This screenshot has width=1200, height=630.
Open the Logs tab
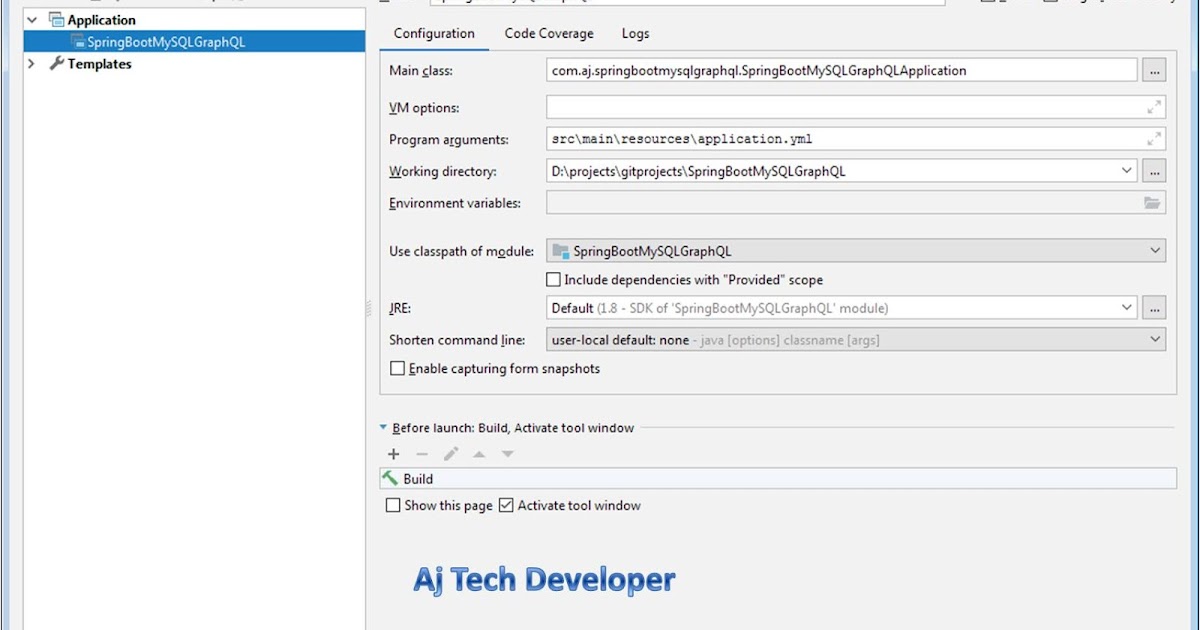point(635,33)
